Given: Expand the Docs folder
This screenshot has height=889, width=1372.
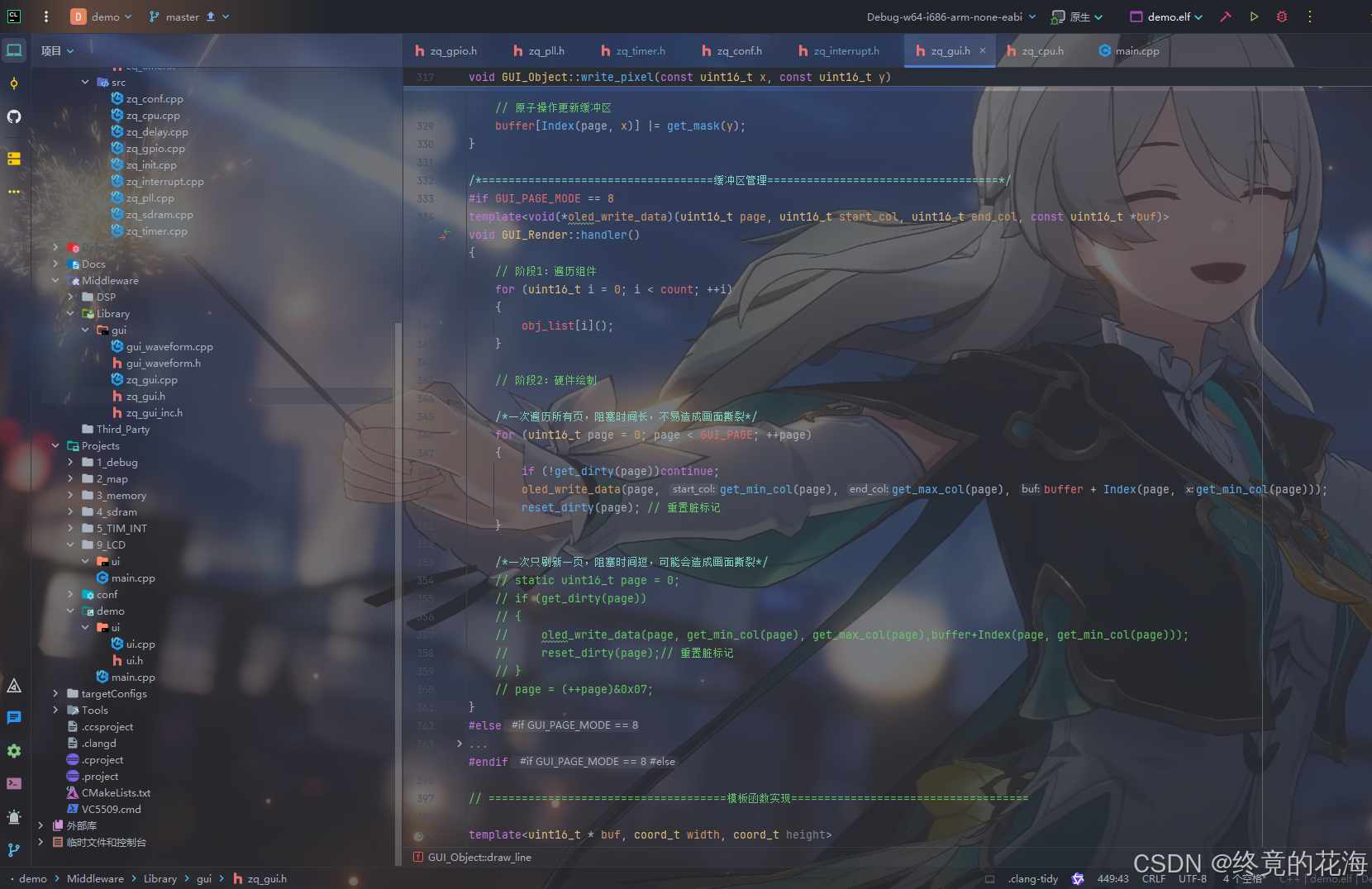Looking at the screenshot, I should pos(55,264).
